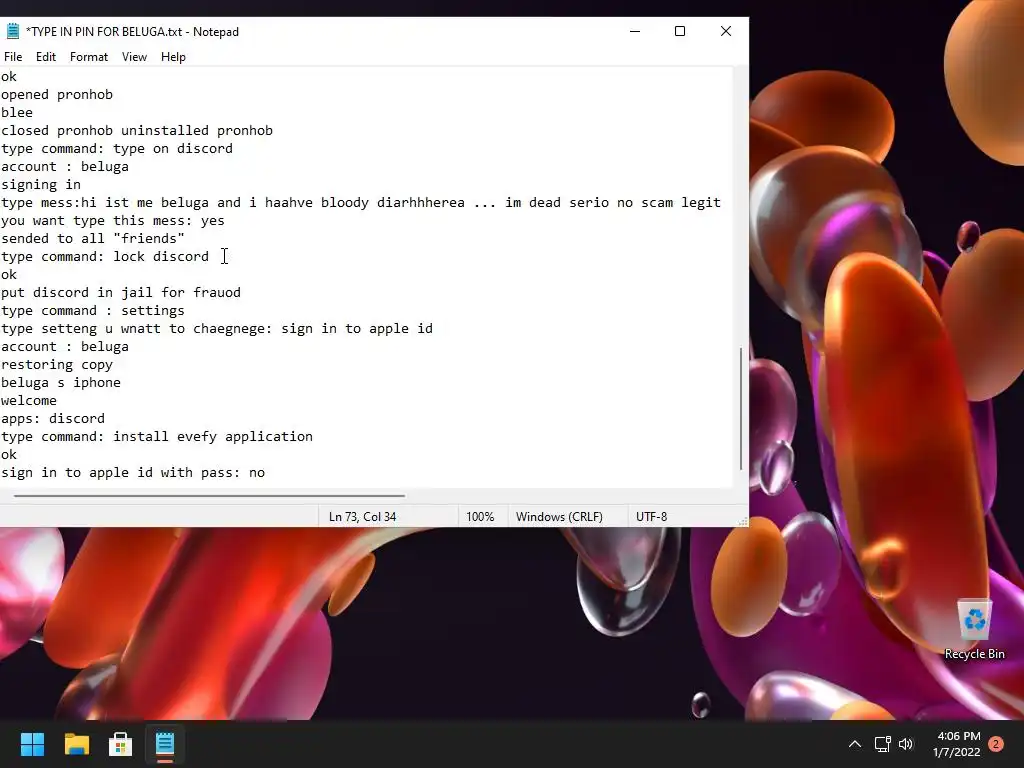This screenshot has width=1024, height=768.
Task: Open the Windows Start button
Action: pyautogui.click(x=32, y=744)
